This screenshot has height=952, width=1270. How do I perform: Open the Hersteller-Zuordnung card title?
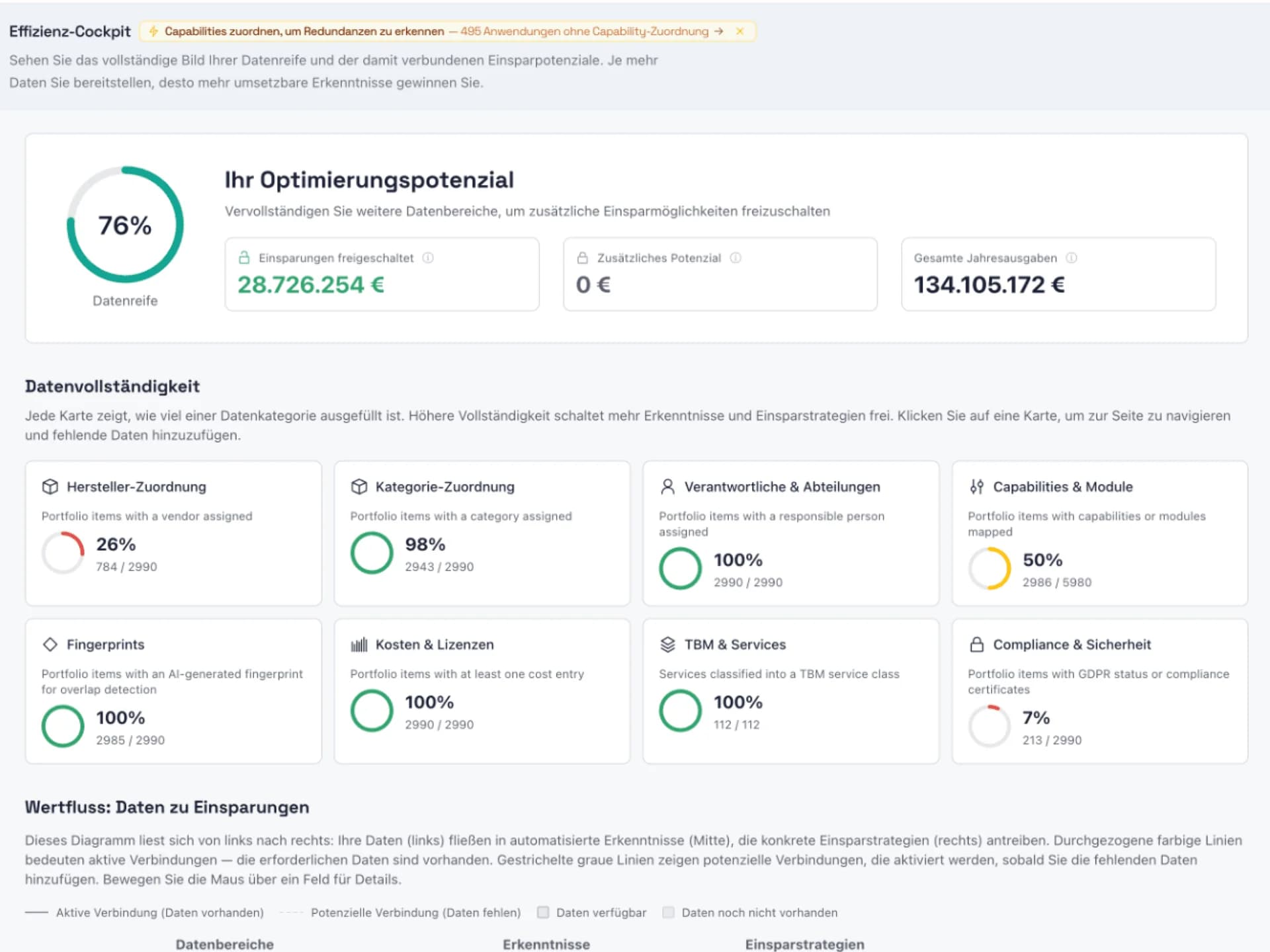tap(136, 487)
